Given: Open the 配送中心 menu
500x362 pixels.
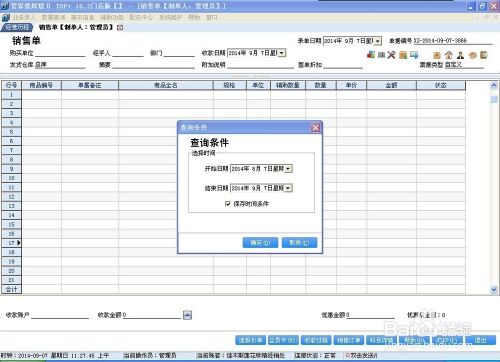Looking at the screenshot, I should [141, 17].
